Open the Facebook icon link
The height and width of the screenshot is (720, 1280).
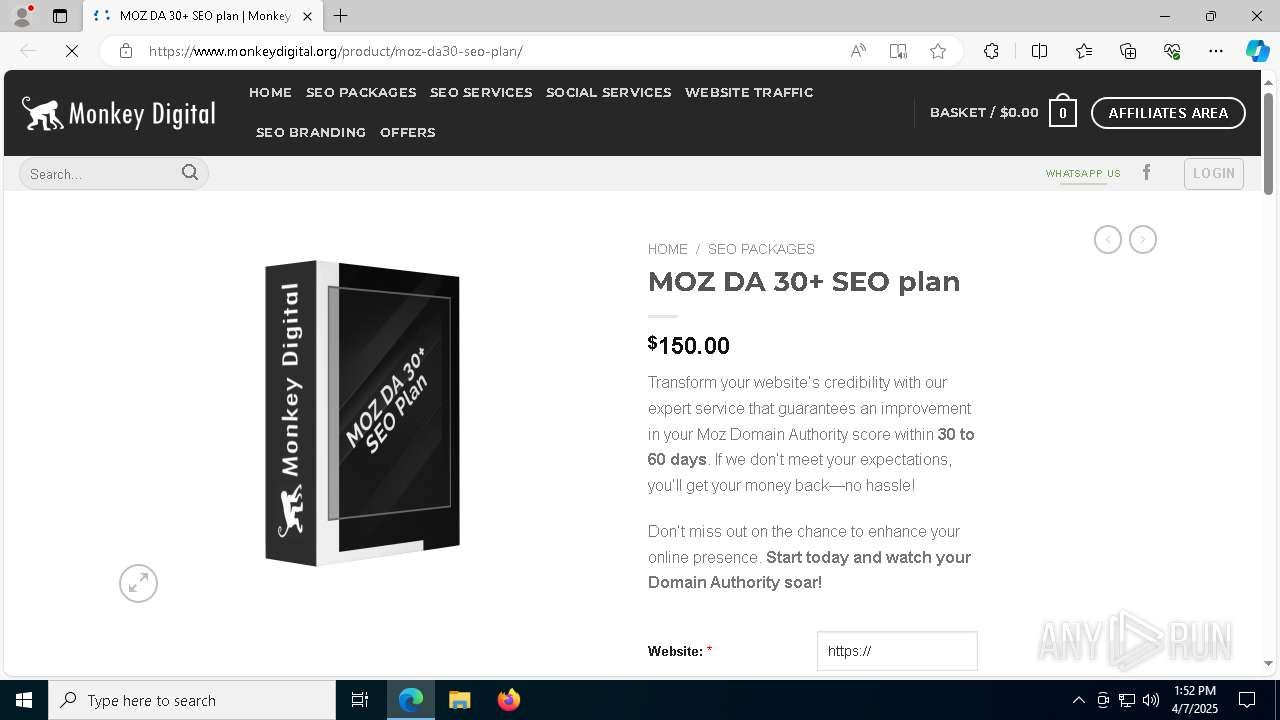click(1147, 173)
